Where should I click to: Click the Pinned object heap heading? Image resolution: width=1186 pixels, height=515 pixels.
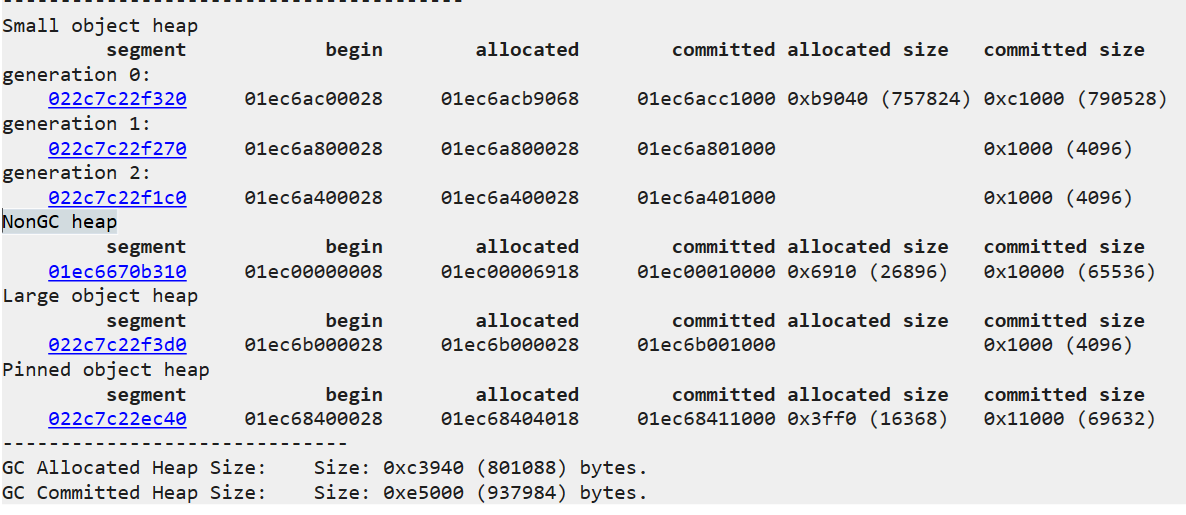pos(106,370)
